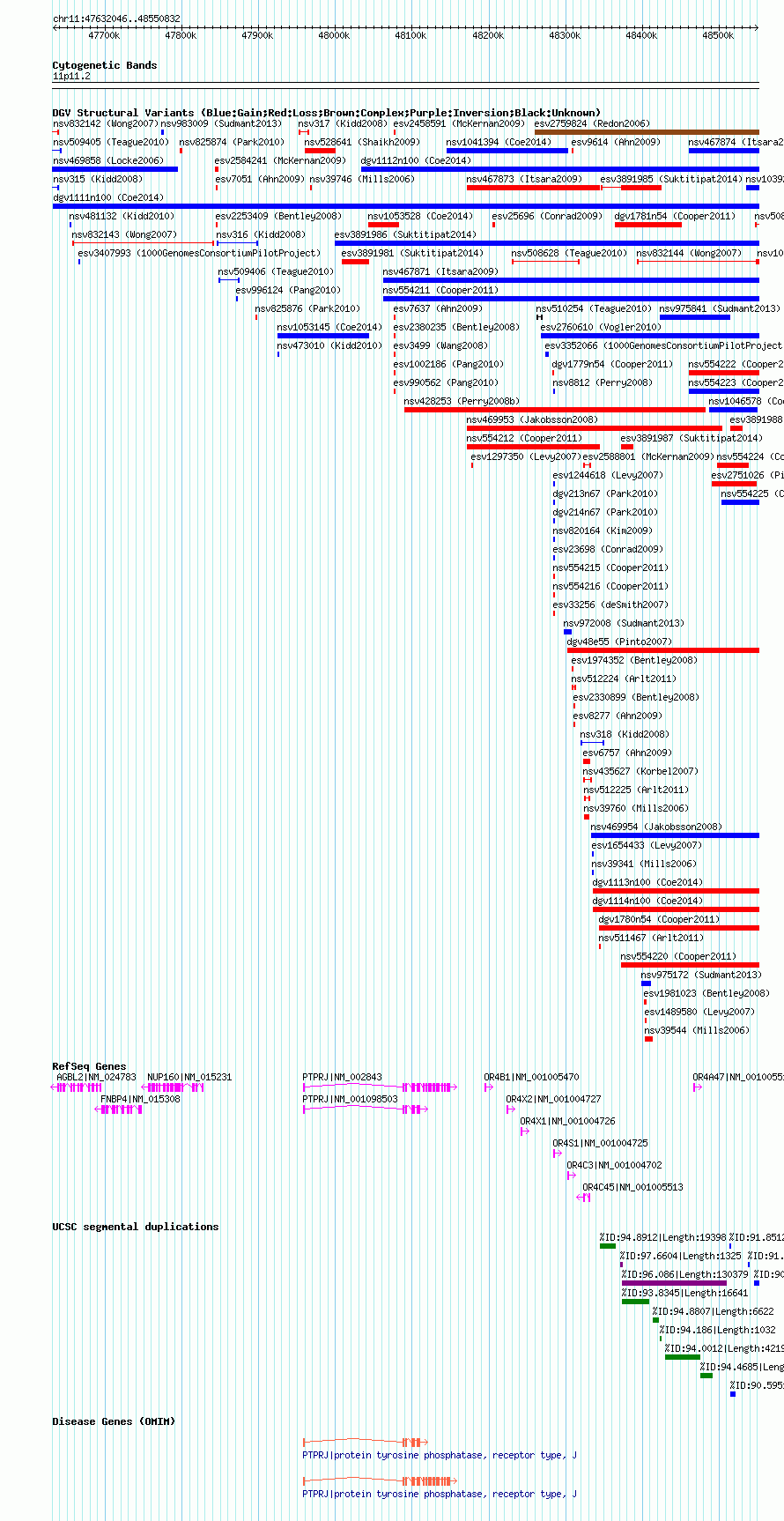Viewport: 784px width, 1521px height.
Task: Click variant label nsv39544 (Mills2006)
Action: coord(697,1031)
